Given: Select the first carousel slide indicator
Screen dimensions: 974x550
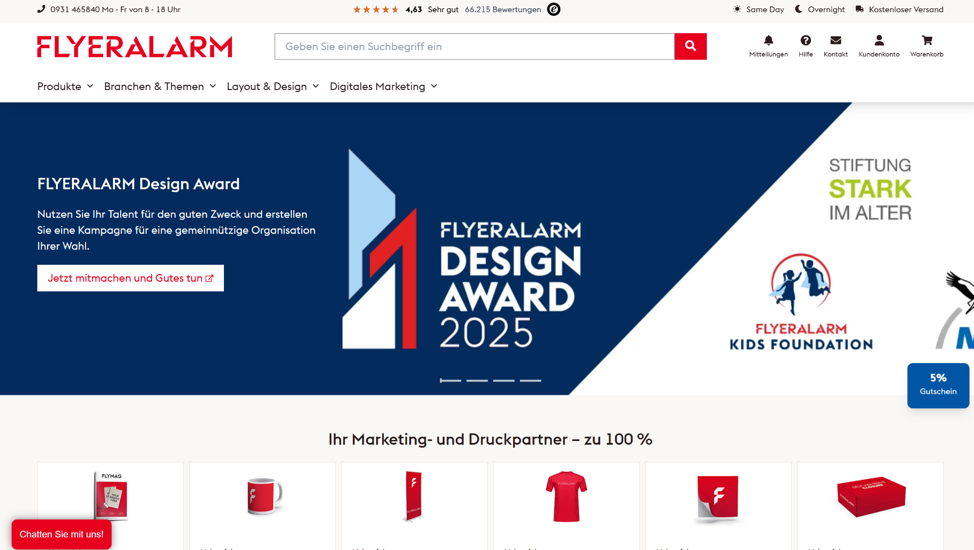Looking at the screenshot, I should 450,380.
